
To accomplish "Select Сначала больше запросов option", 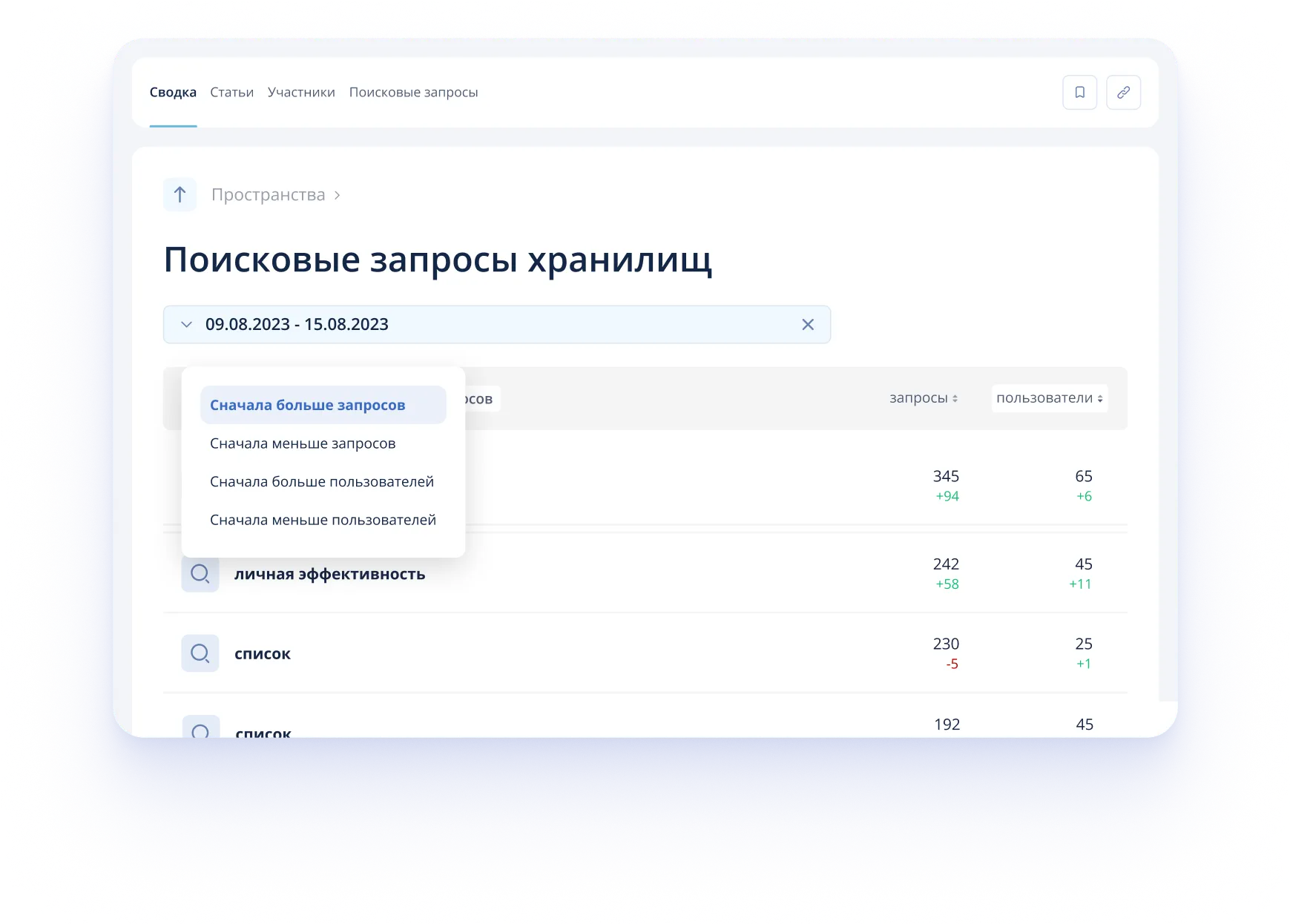I will click(323, 405).
